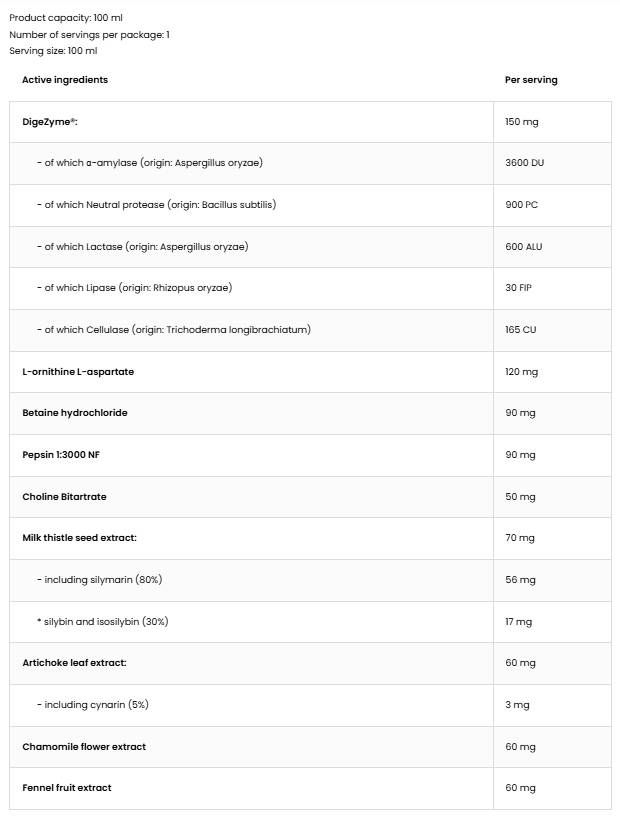The width and height of the screenshot is (620, 817).
Task: Click the Neutral protease row text
Action: (x=156, y=205)
